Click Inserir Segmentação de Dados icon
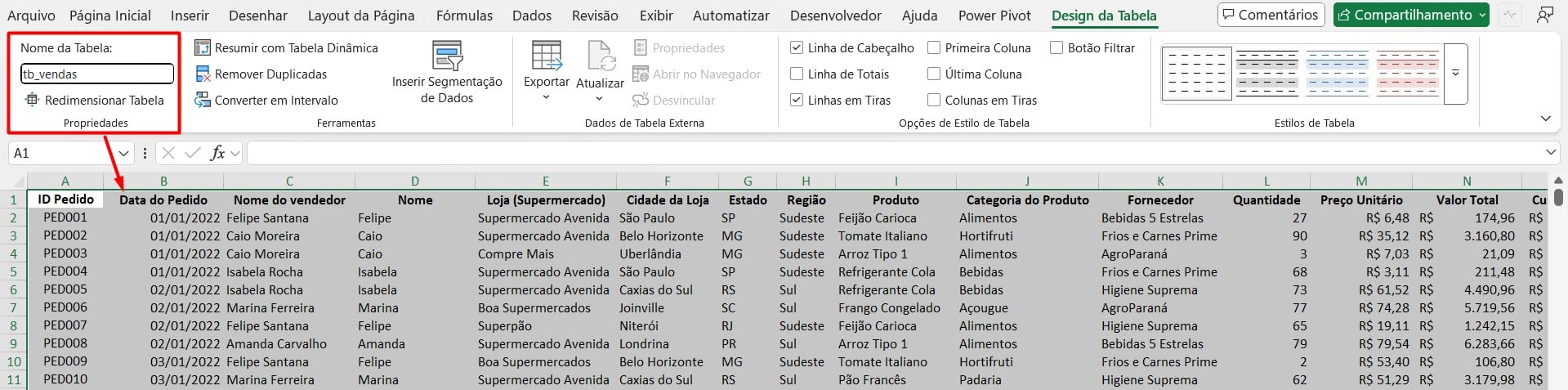The width and height of the screenshot is (1568, 390). tap(447, 56)
